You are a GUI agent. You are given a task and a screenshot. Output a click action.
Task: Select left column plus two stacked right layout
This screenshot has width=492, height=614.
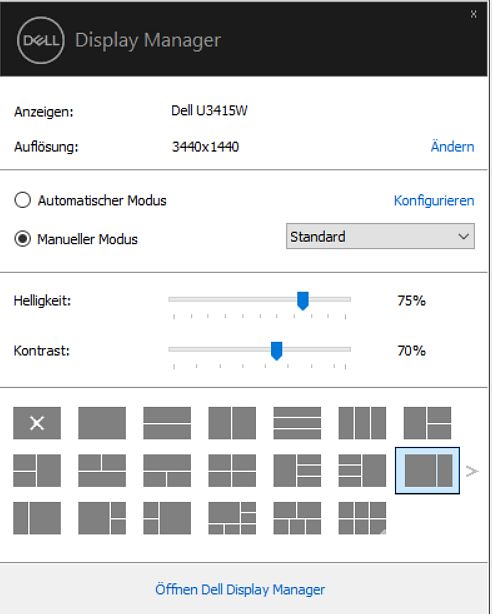click(x=427, y=423)
